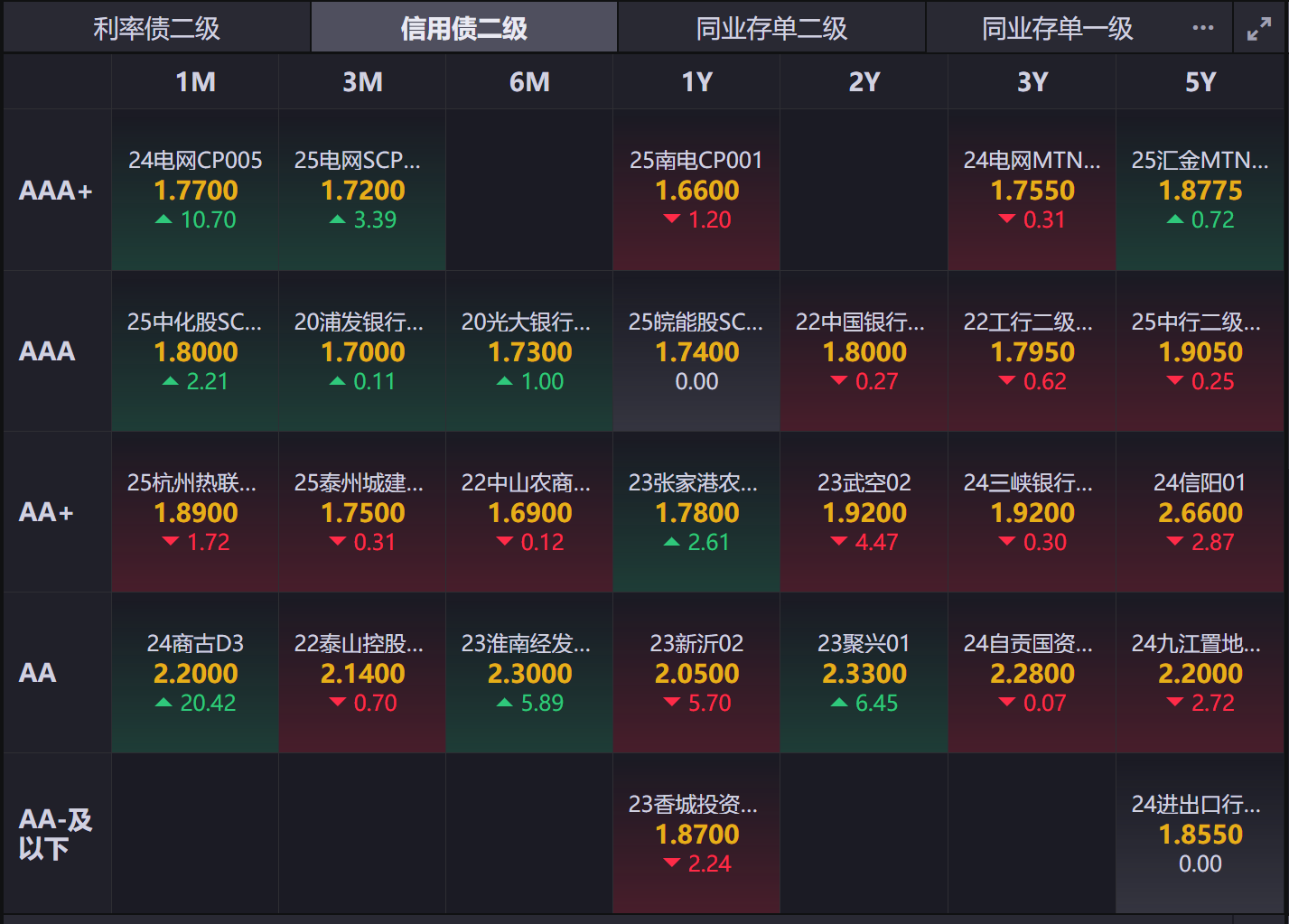
Task: Select the AA+ rating row label
Action: click(x=57, y=512)
